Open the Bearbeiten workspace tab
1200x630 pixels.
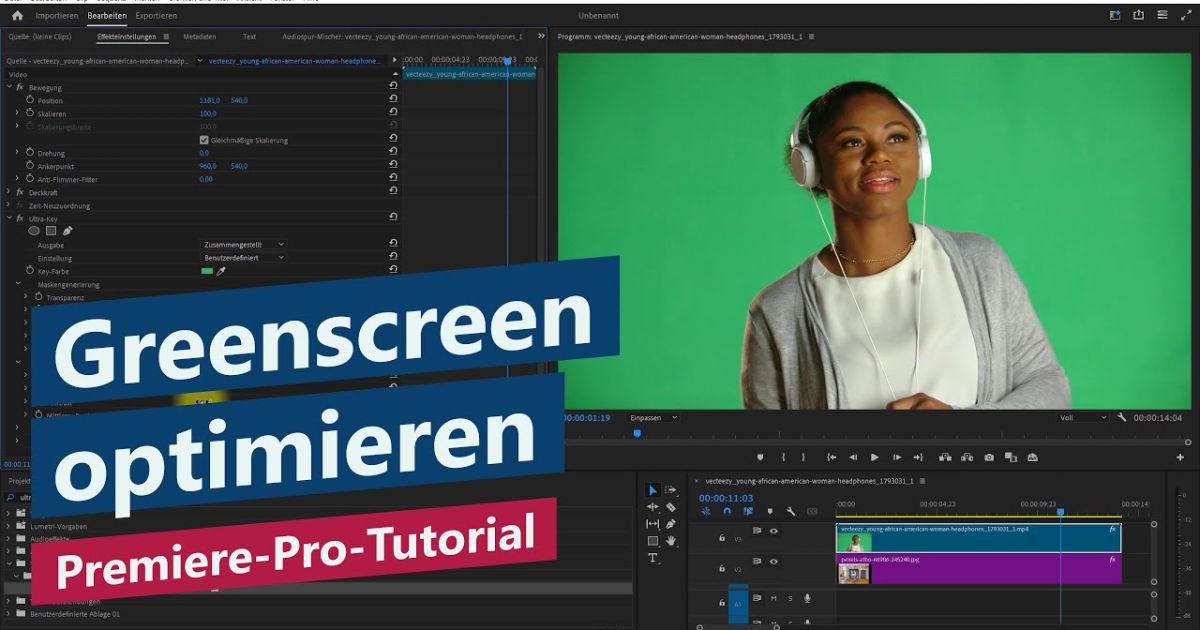[106, 16]
